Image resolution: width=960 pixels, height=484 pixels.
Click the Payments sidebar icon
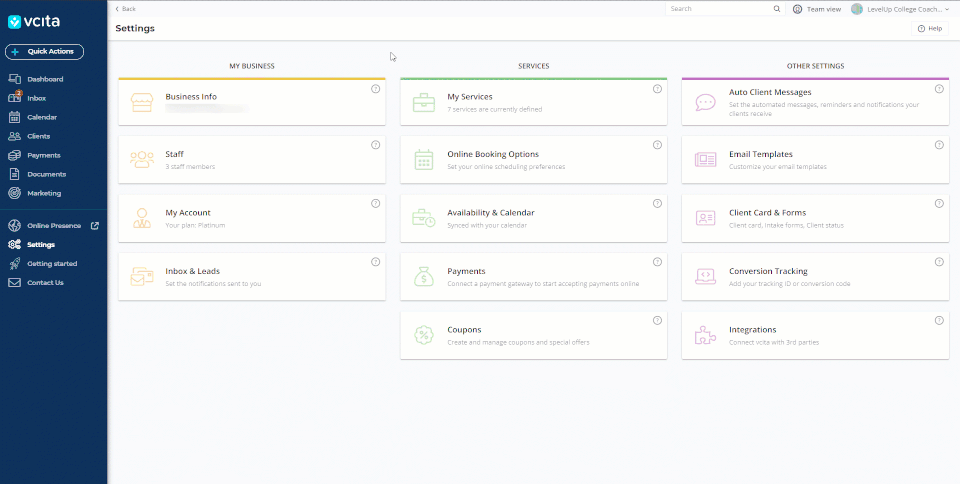click(x=15, y=155)
